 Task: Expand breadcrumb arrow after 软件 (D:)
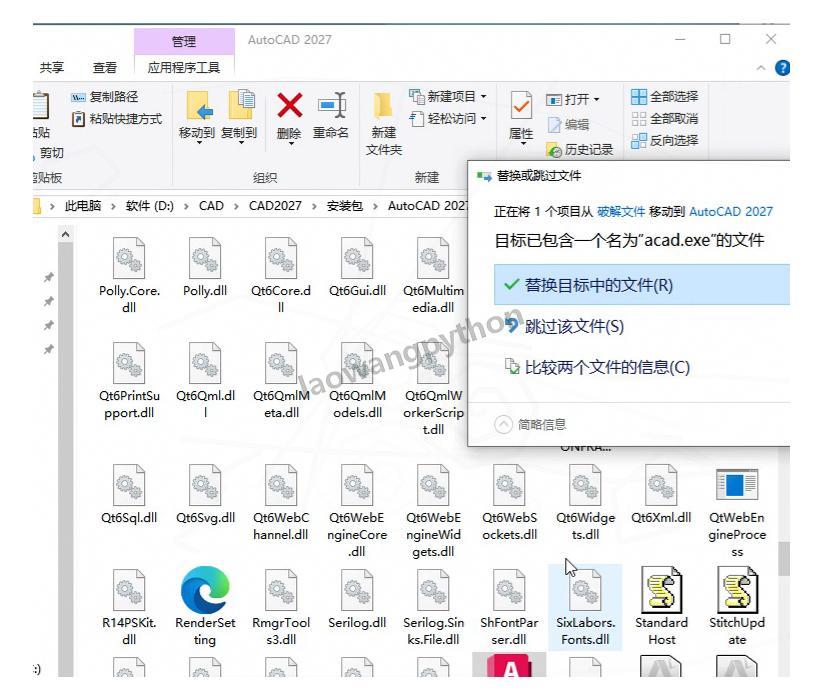tap(186, 206)
